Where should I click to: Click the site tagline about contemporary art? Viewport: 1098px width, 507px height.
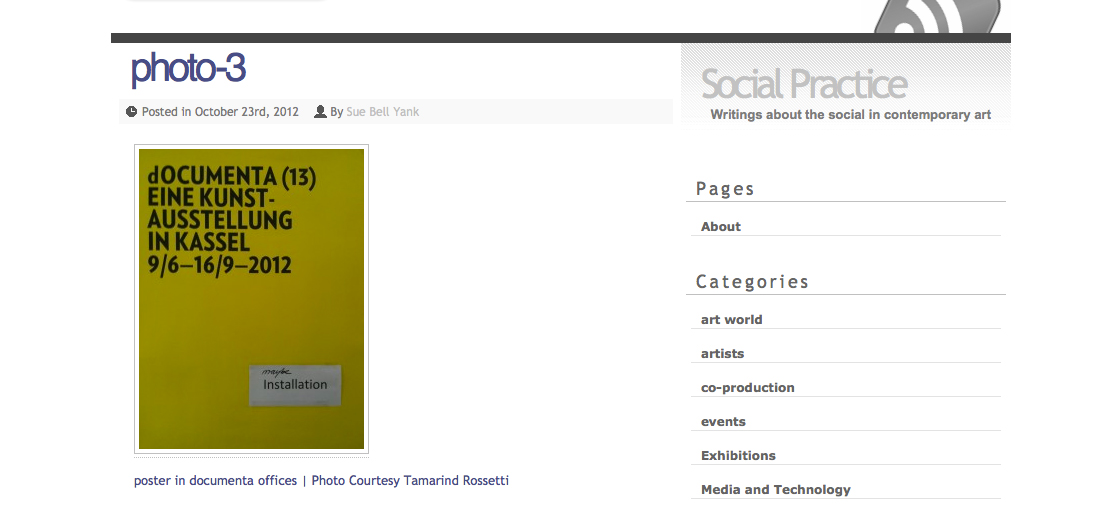(850, 115)
